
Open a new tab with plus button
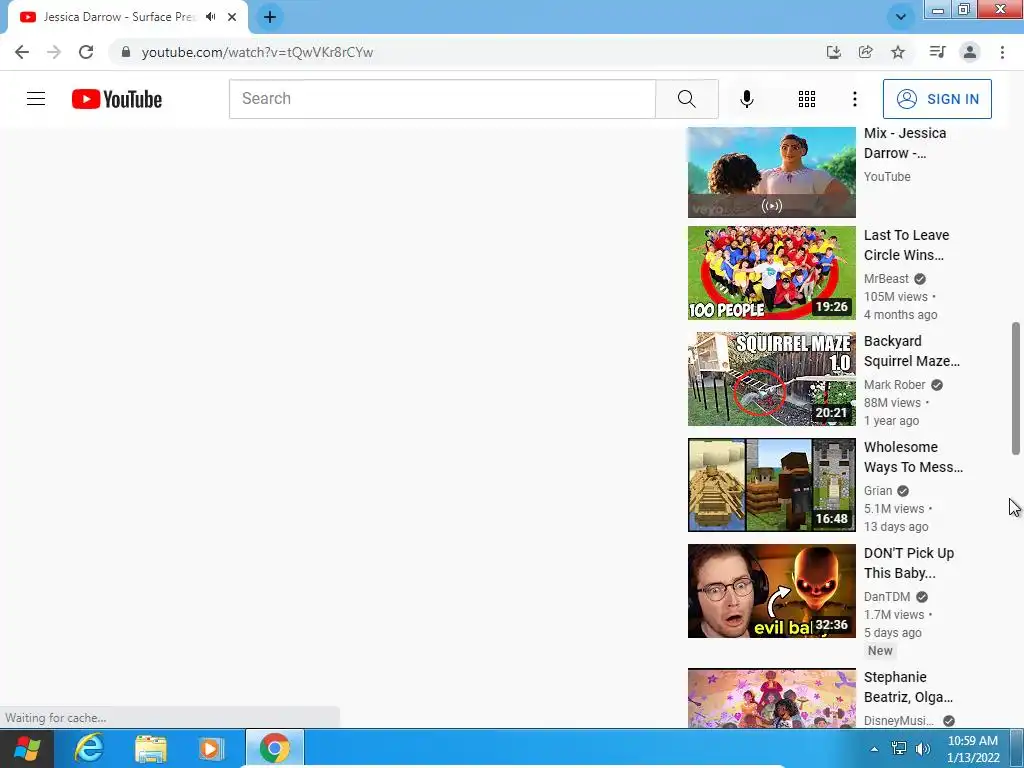point(270,17)
